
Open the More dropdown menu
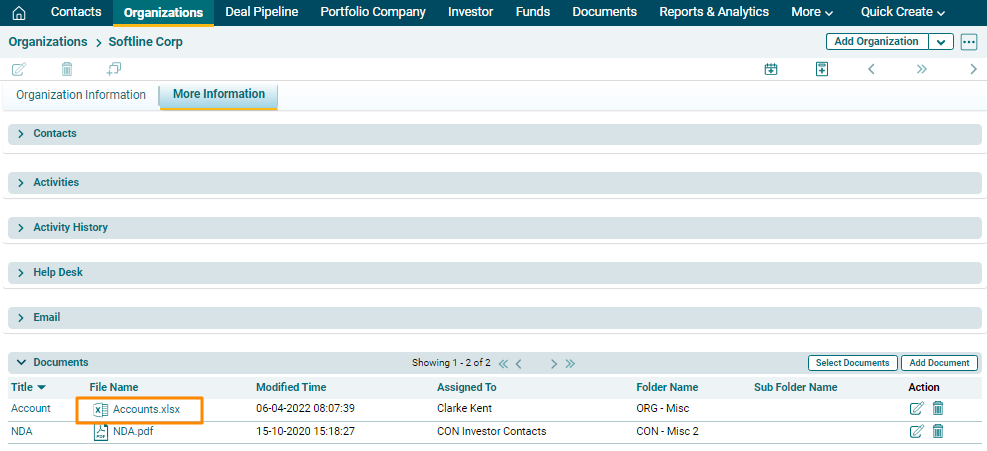[812, 12]
